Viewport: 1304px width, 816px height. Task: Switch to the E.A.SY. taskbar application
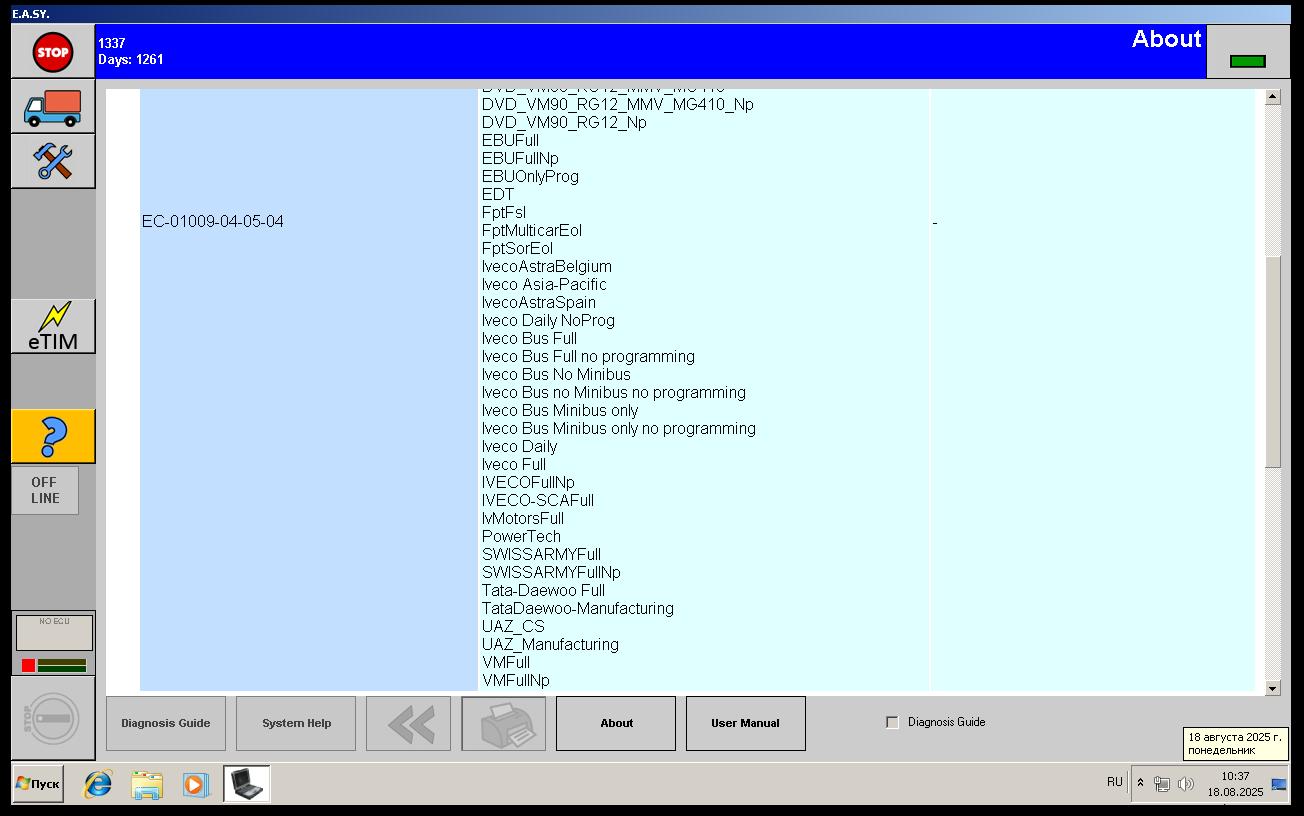point(246,784)
